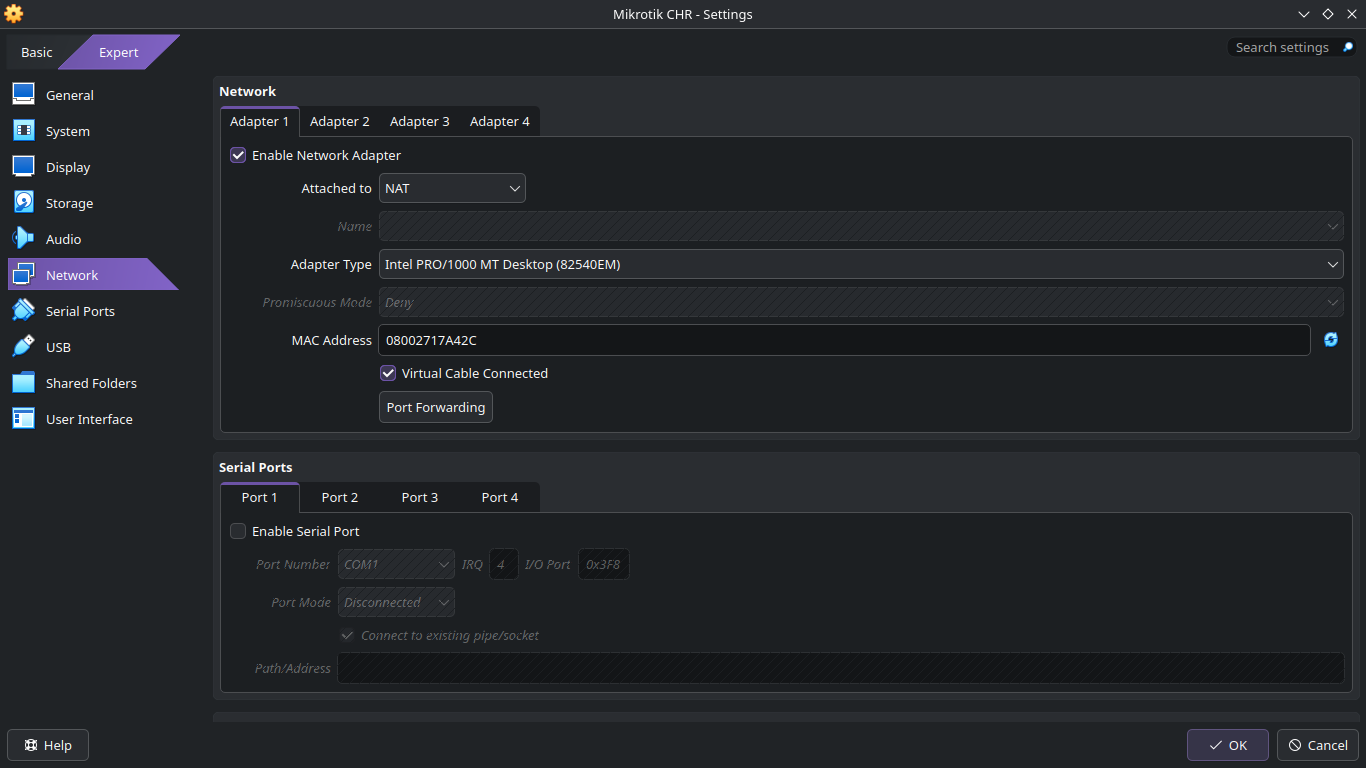This screenshot has width=1366, height=768.
Task: Click the settings gear window icon
Action: (13, 14)
